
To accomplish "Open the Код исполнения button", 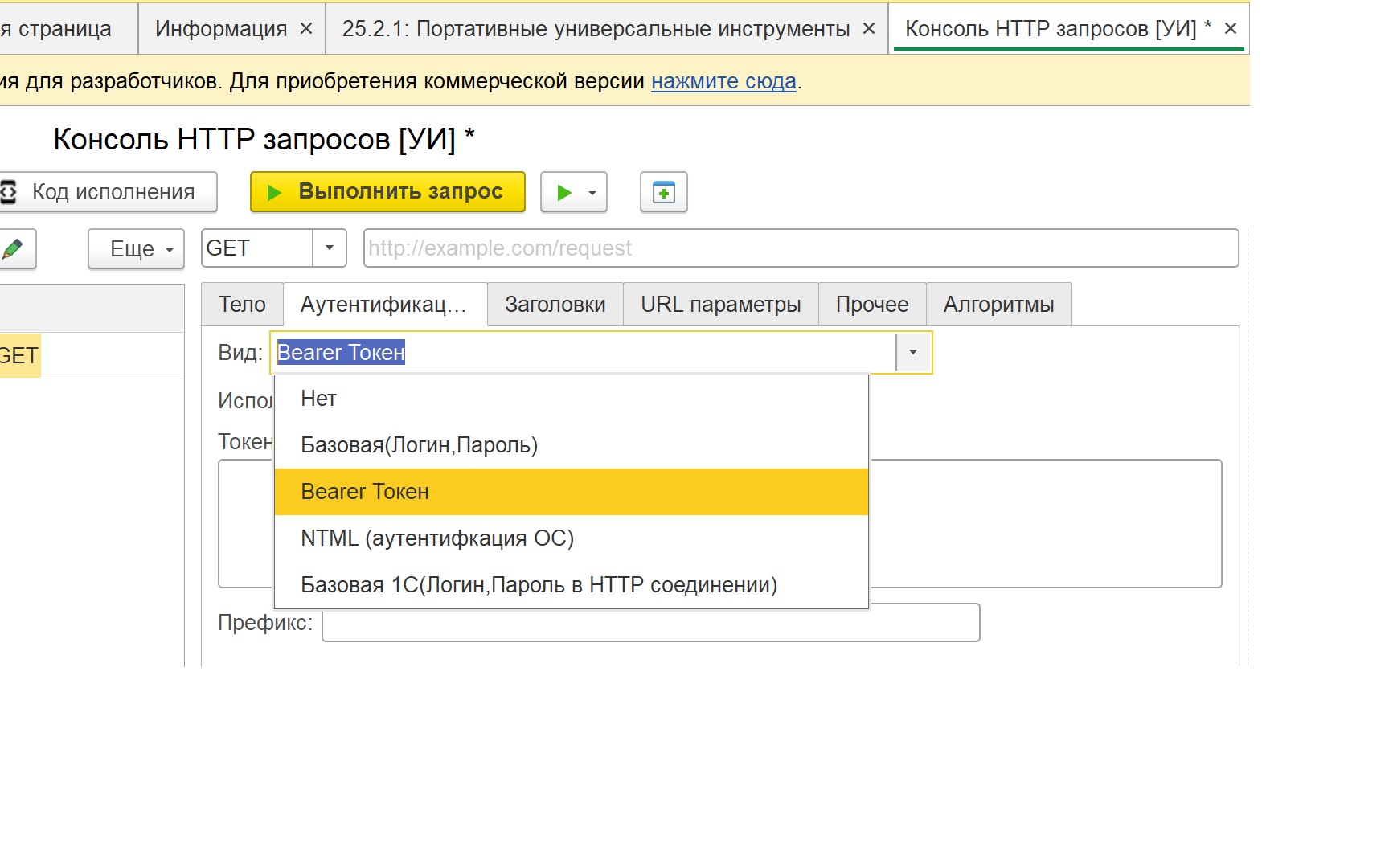I will pyautogui.click(x=109, y=192).
